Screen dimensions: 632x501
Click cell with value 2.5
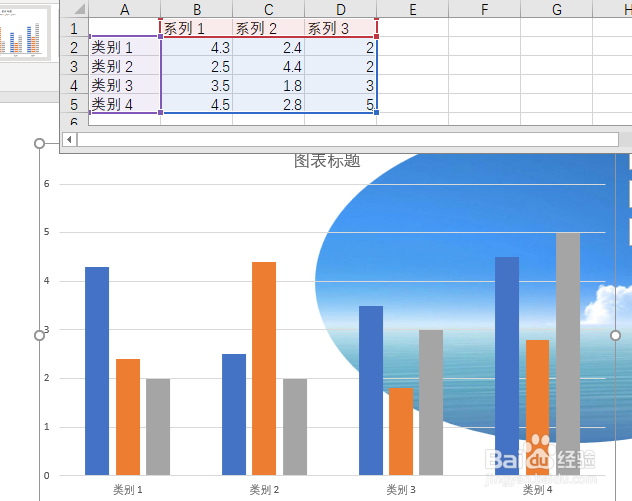pos(197,66)
